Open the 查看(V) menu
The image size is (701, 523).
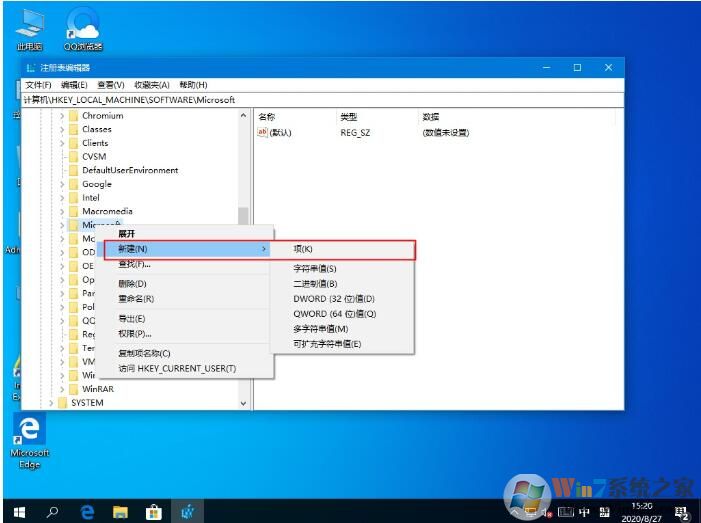click(111, 85)
